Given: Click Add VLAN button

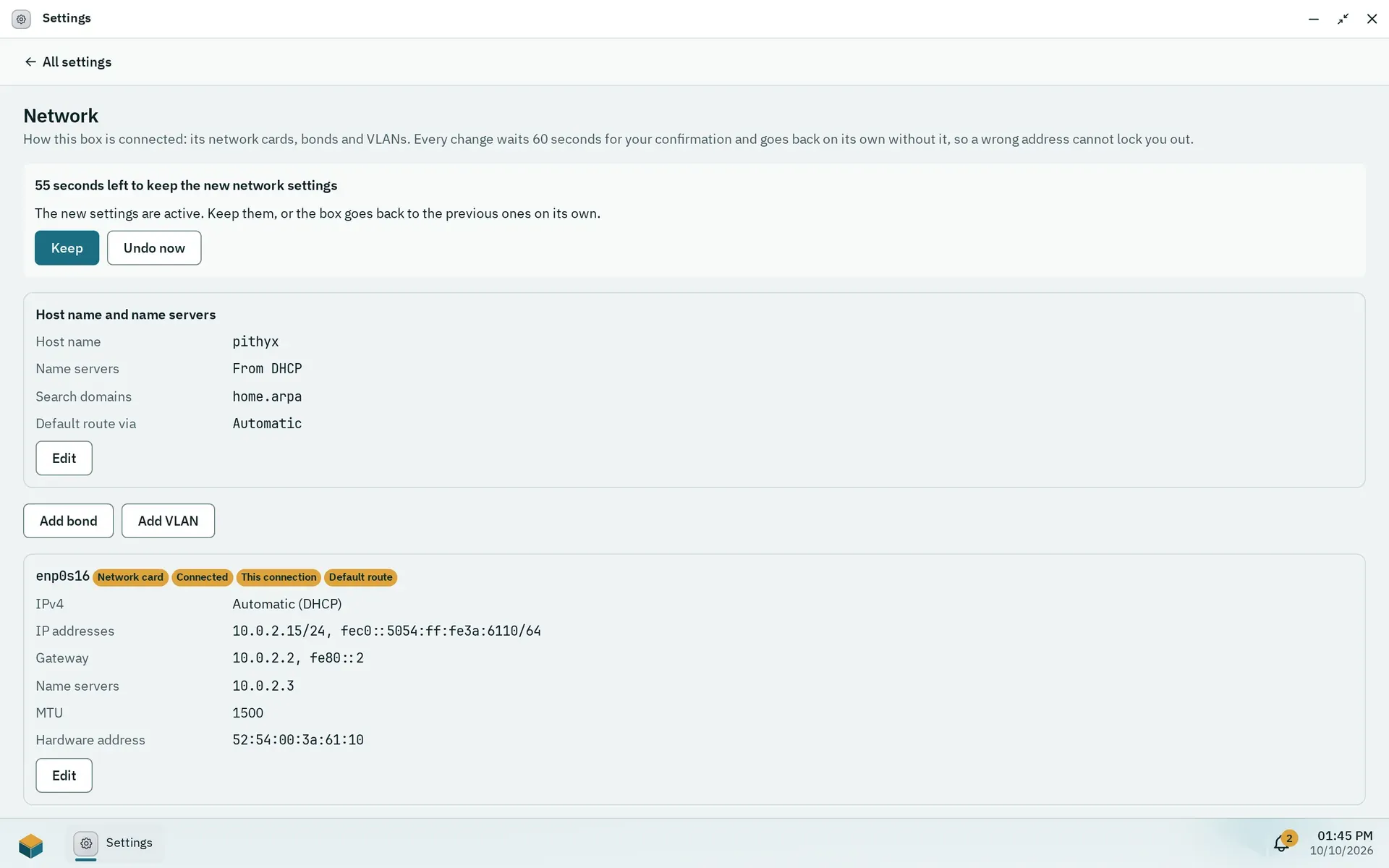Looking at the screenshot, I should pos(168,521).
